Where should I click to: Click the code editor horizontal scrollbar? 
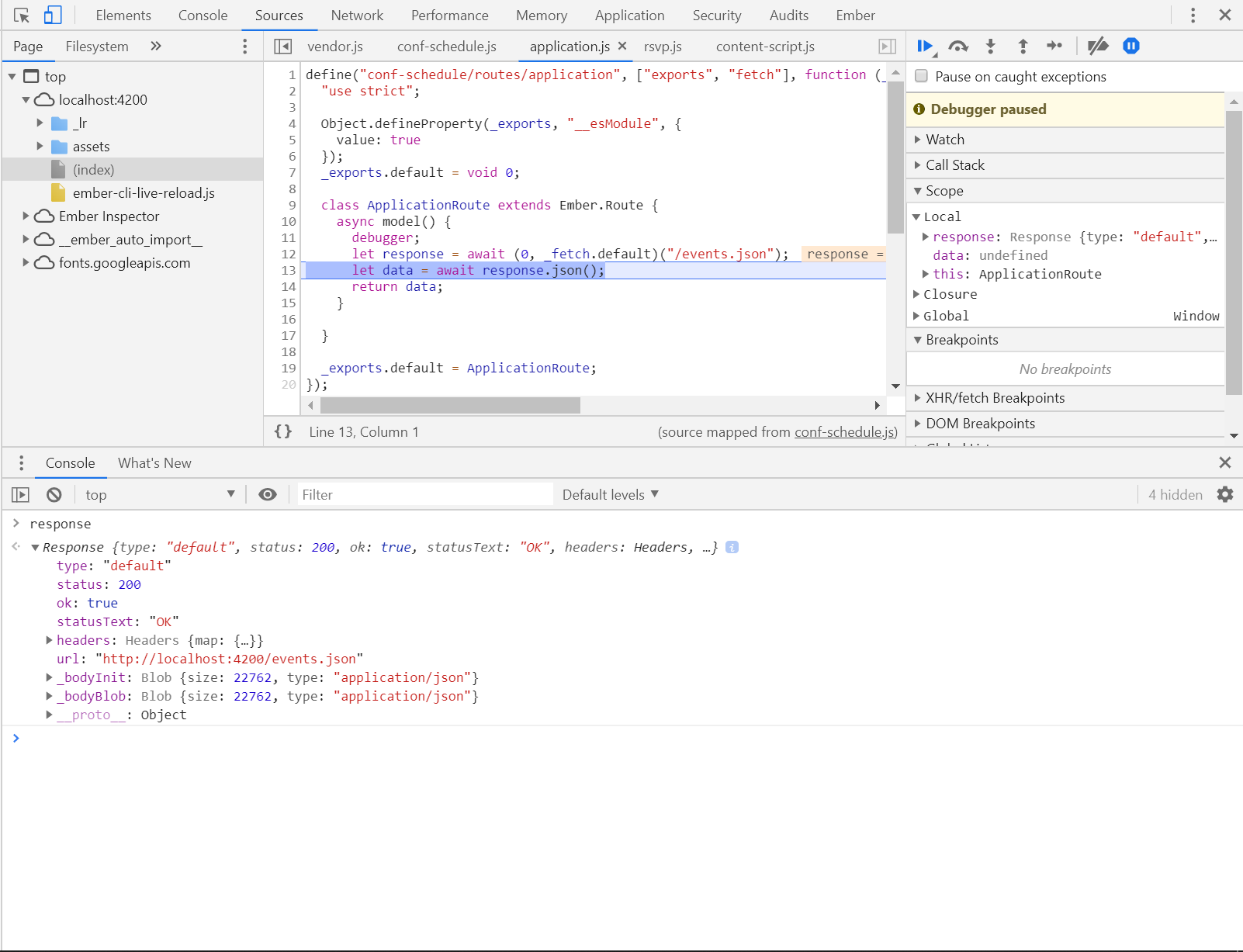[x=450, y=405]
